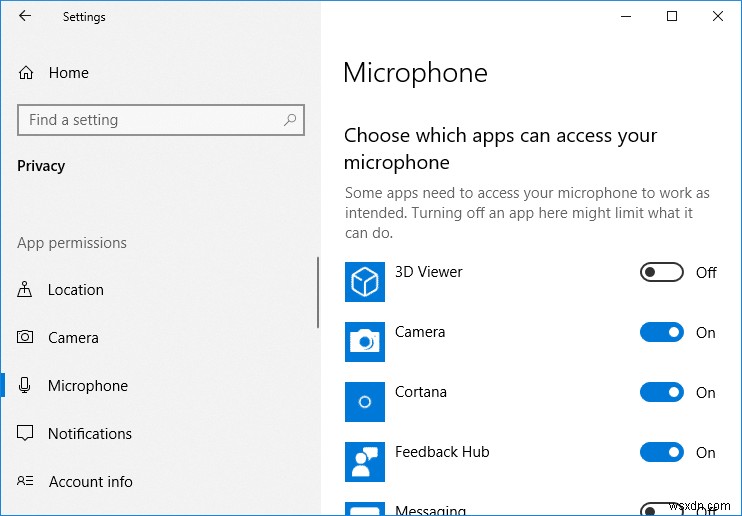
Task: Click the 3D Viewer app name
Action: point(428,272)
